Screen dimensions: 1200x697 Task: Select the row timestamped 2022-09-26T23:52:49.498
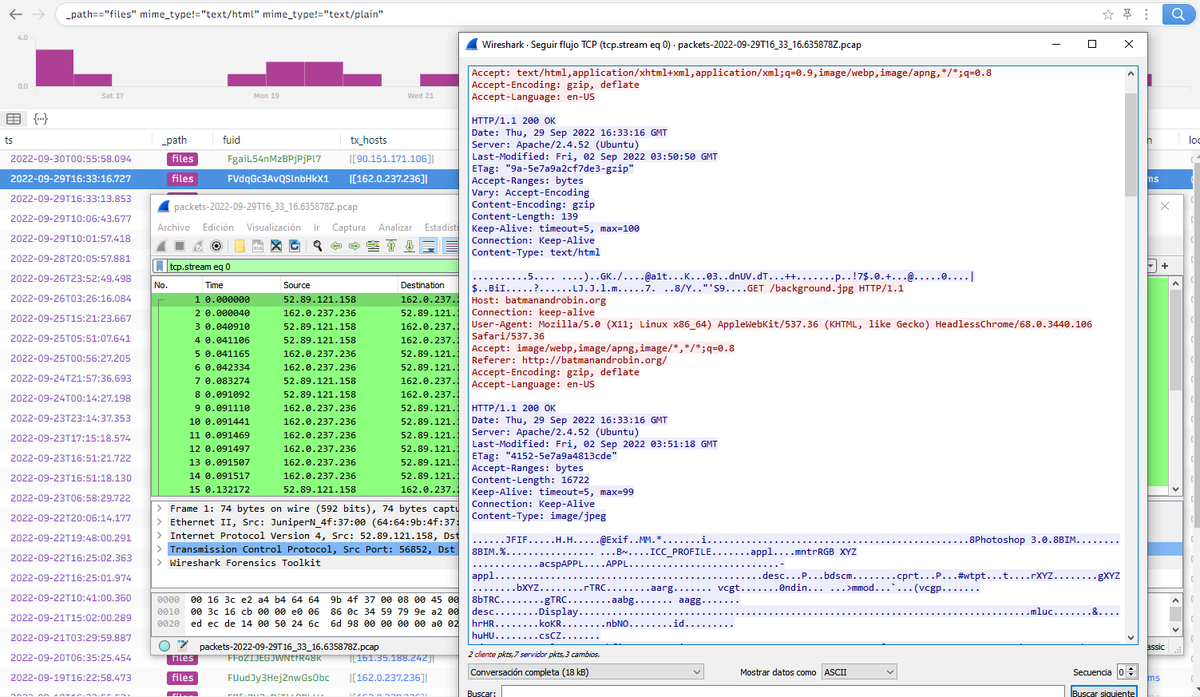click(75, 278)
